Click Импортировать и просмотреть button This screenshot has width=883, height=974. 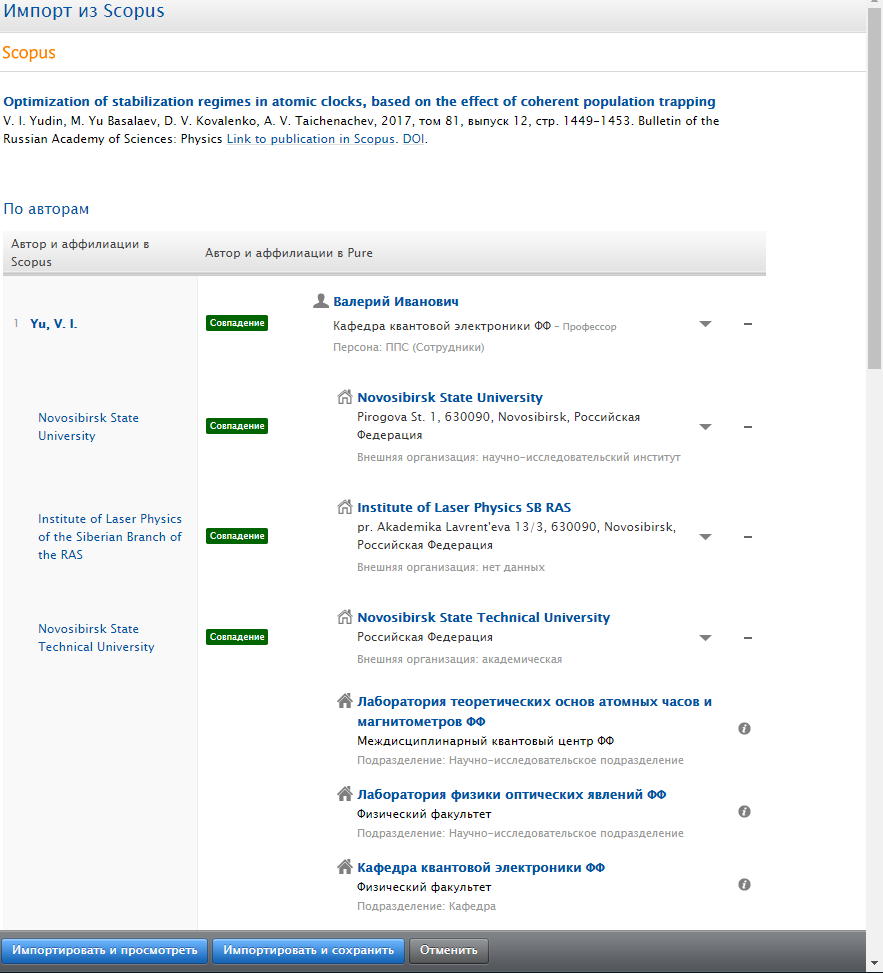[x=104, y=951]
